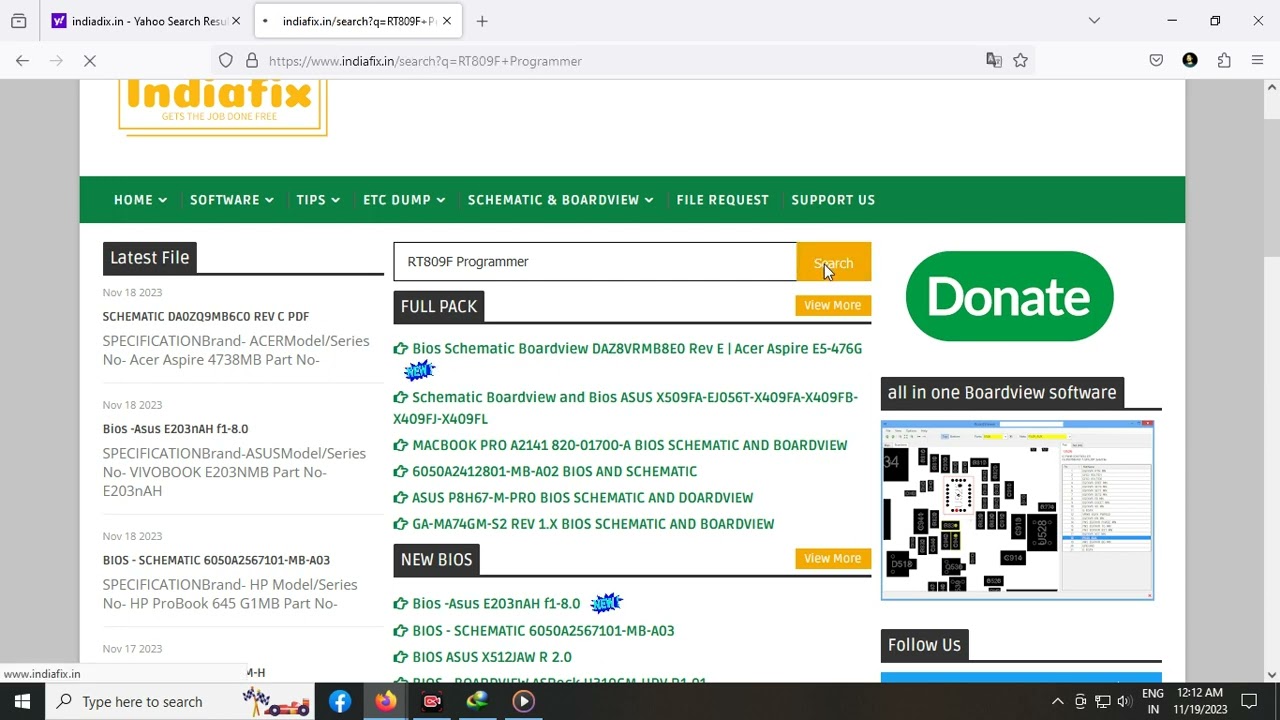
Task: Close the Yahoo Search Results tab
Action: click(x=236, y=21)
